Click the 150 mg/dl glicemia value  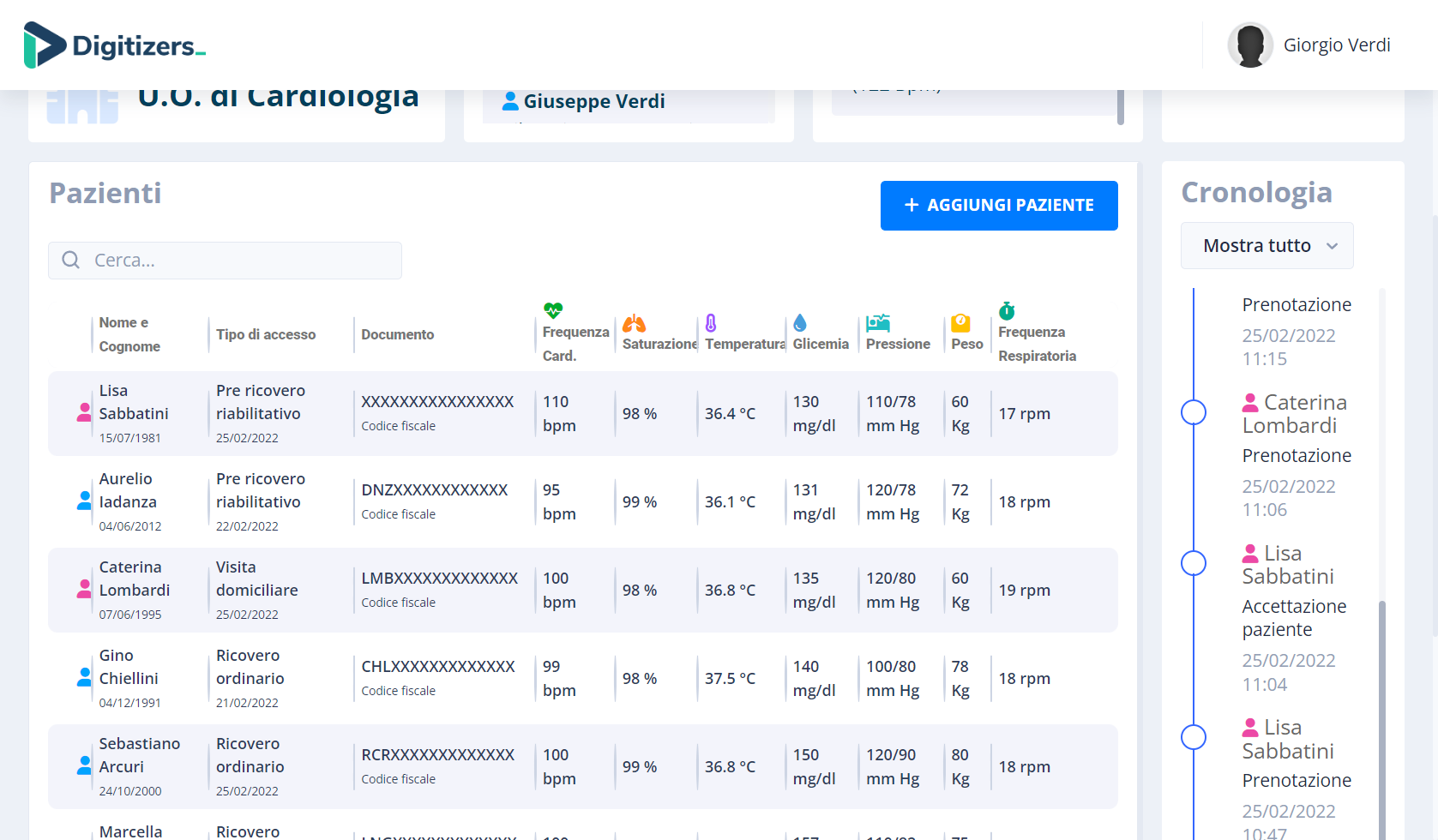point(815,766)
